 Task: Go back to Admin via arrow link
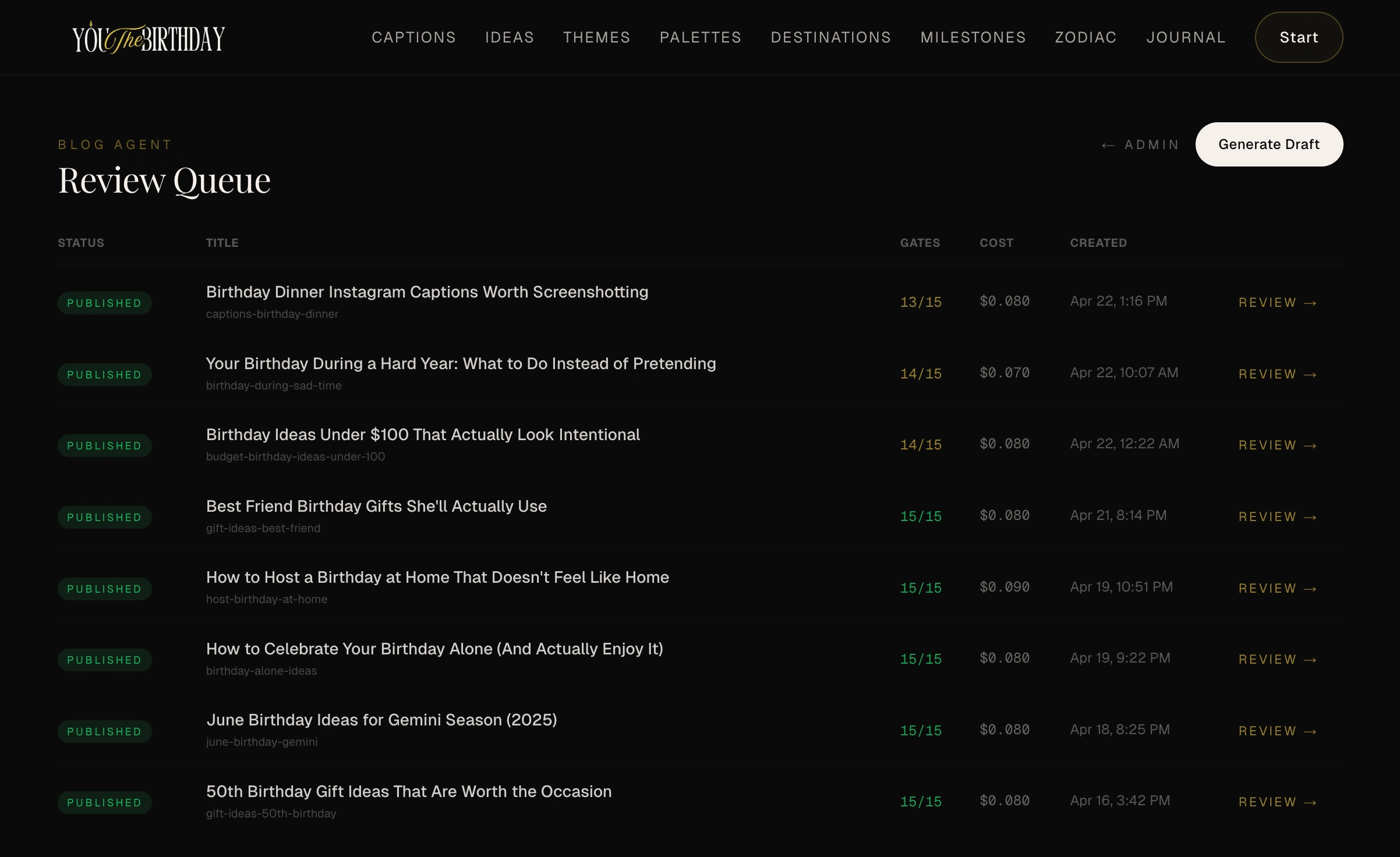coord(1140,144)
